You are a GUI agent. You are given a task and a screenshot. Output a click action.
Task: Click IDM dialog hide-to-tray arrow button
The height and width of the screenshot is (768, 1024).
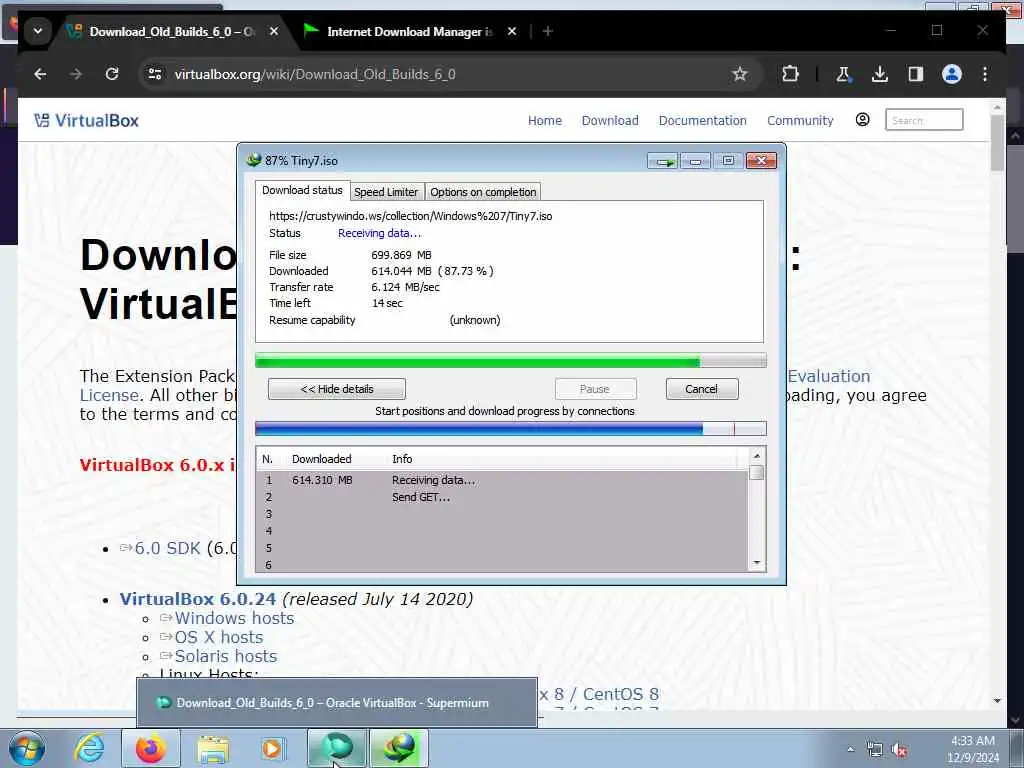coord(663,161)
